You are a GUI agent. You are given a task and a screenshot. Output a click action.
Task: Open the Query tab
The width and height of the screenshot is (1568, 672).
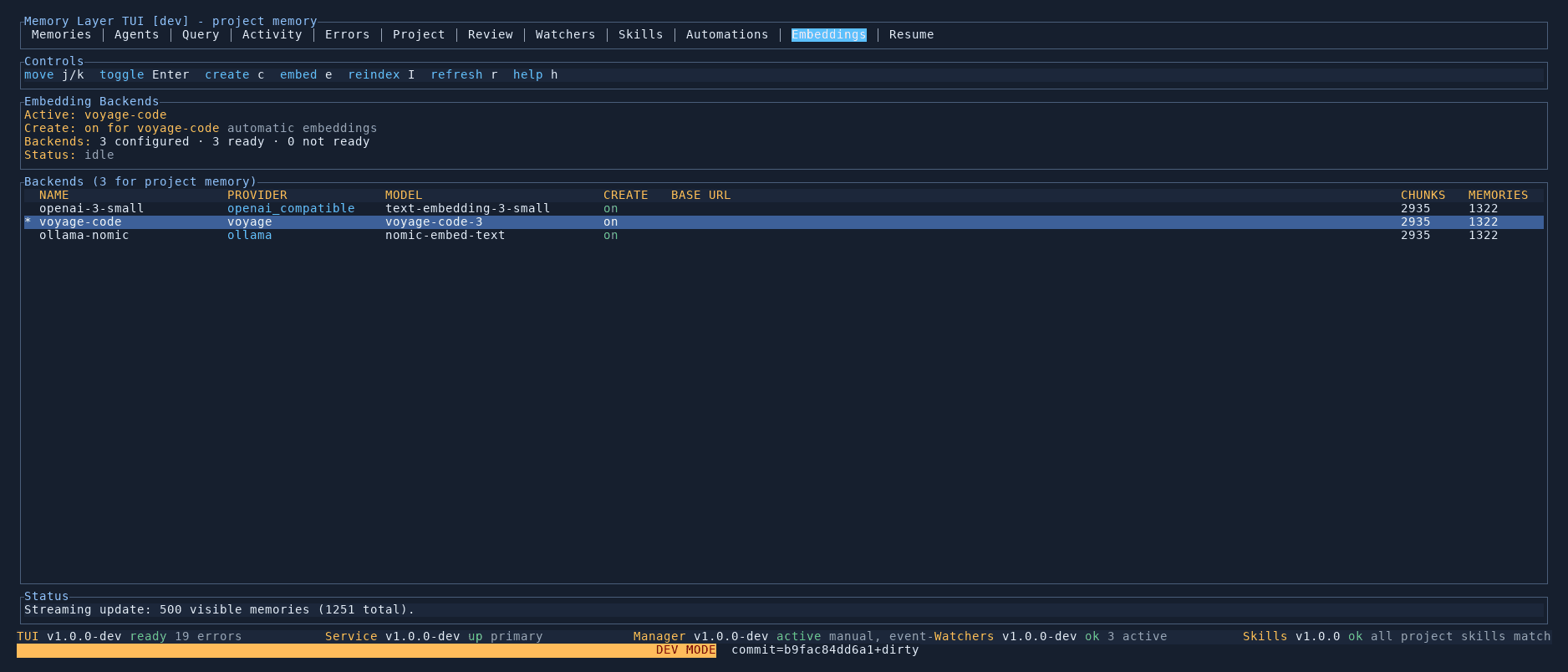[201, 34]
